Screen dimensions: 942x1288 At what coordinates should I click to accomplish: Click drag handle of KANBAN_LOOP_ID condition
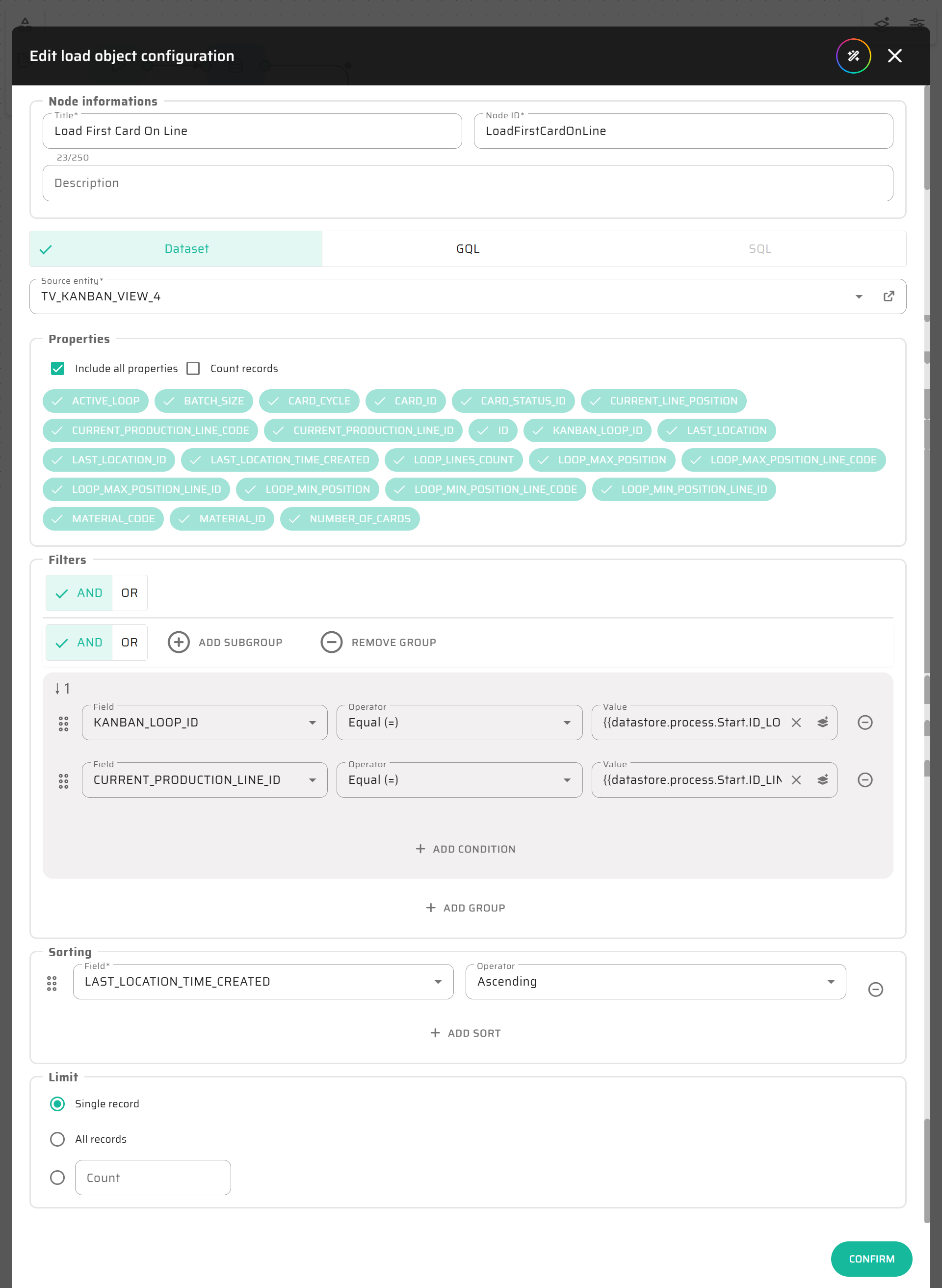[63, 724]
